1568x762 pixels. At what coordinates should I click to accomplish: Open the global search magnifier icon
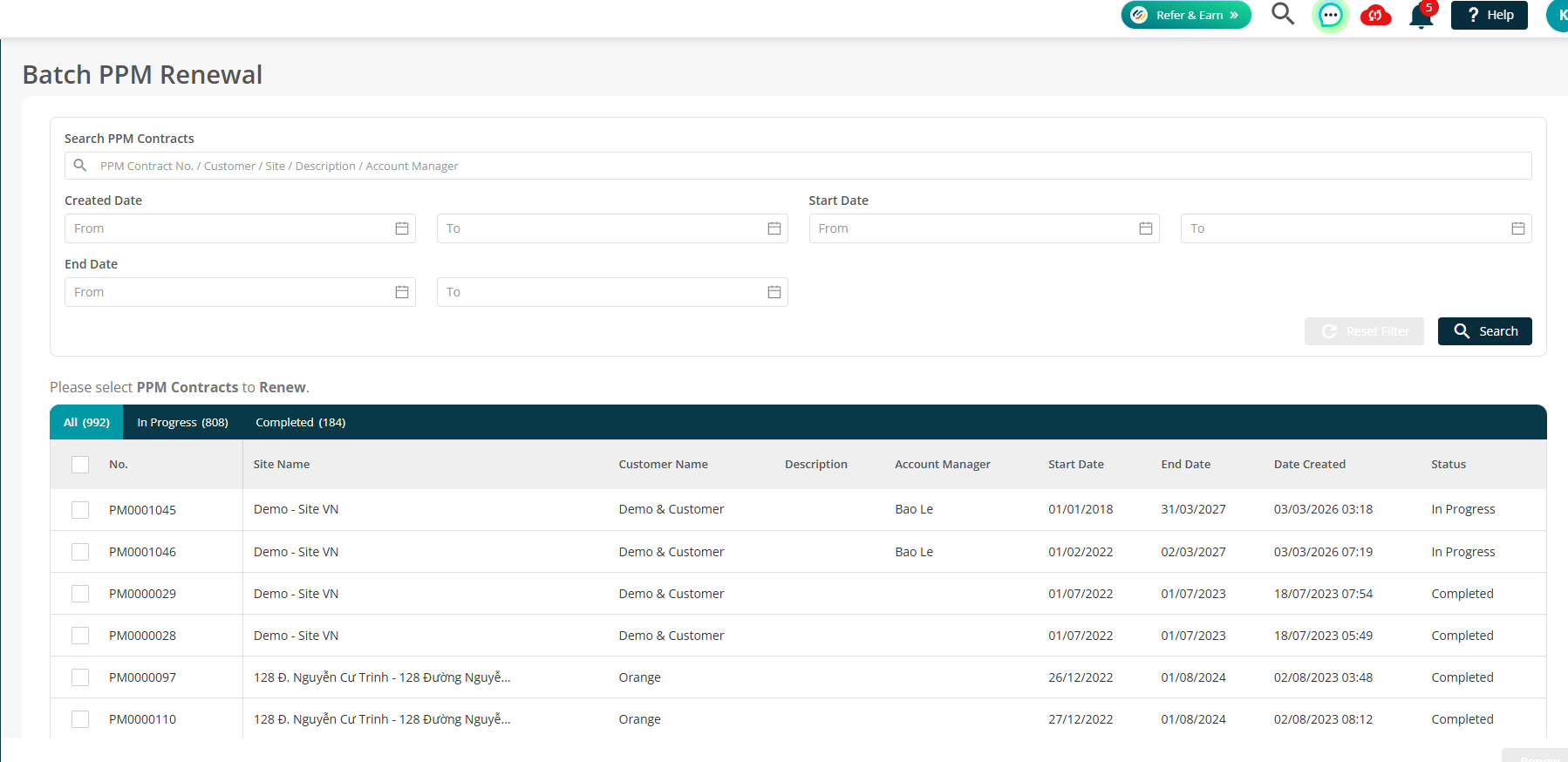[1282, 14]
